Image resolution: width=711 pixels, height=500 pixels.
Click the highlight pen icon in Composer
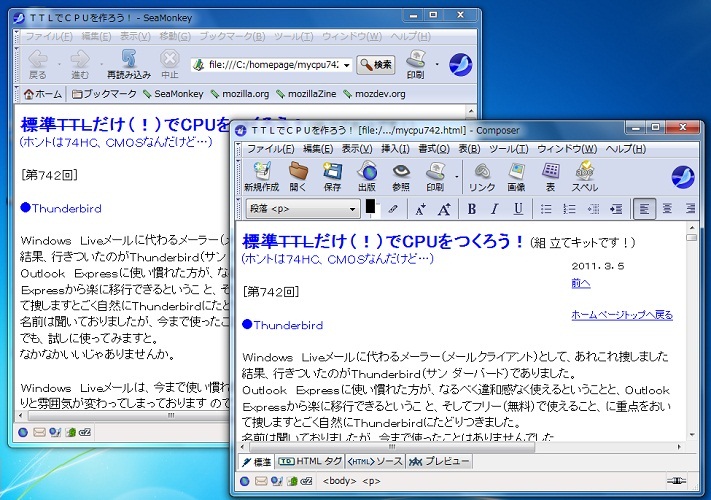(393, 209)
